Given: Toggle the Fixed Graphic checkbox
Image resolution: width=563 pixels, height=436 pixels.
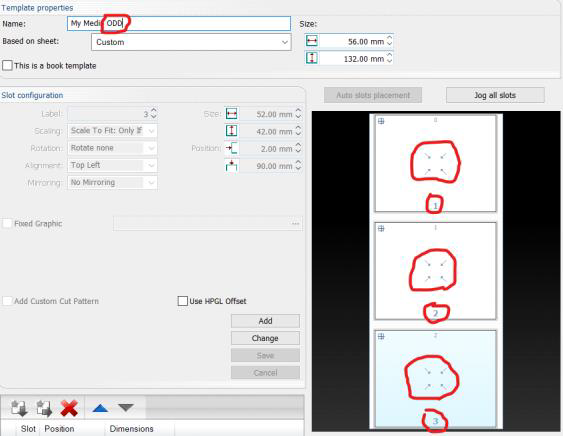Looking at the screenshot, I should click(x=7, y=223).
